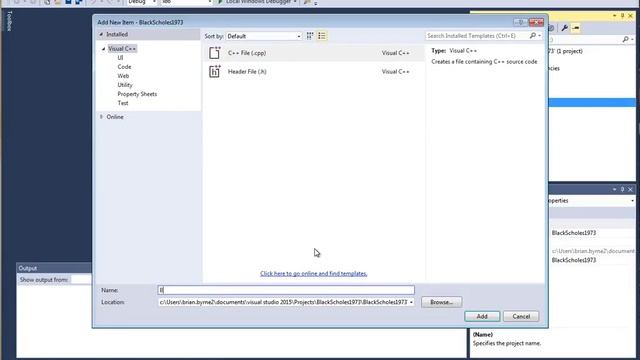
Task: Select the Property Sheets category
Action: point(137,94)
